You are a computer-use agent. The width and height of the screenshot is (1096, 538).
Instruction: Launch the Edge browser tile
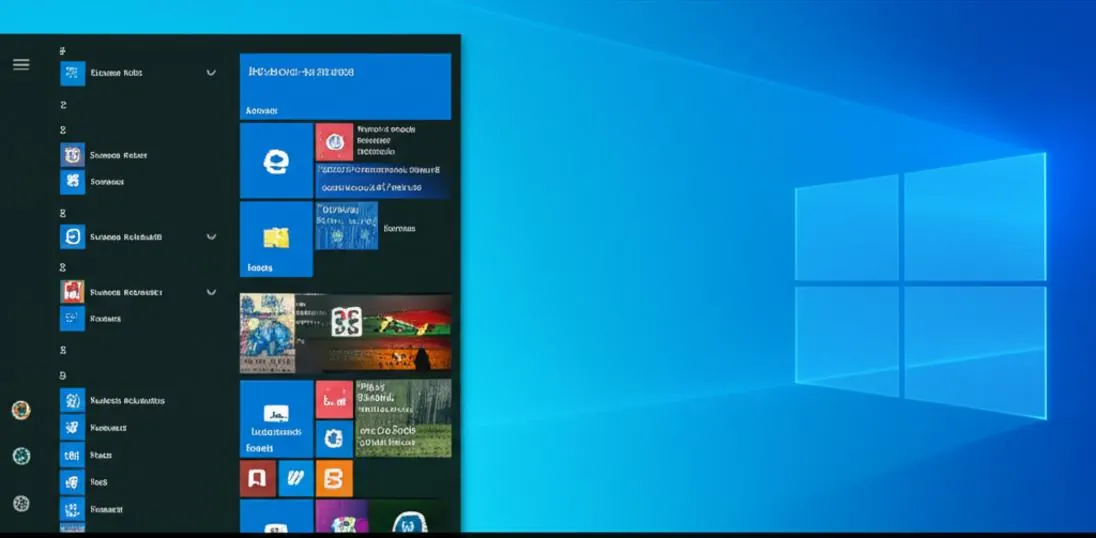pos(276,161)
